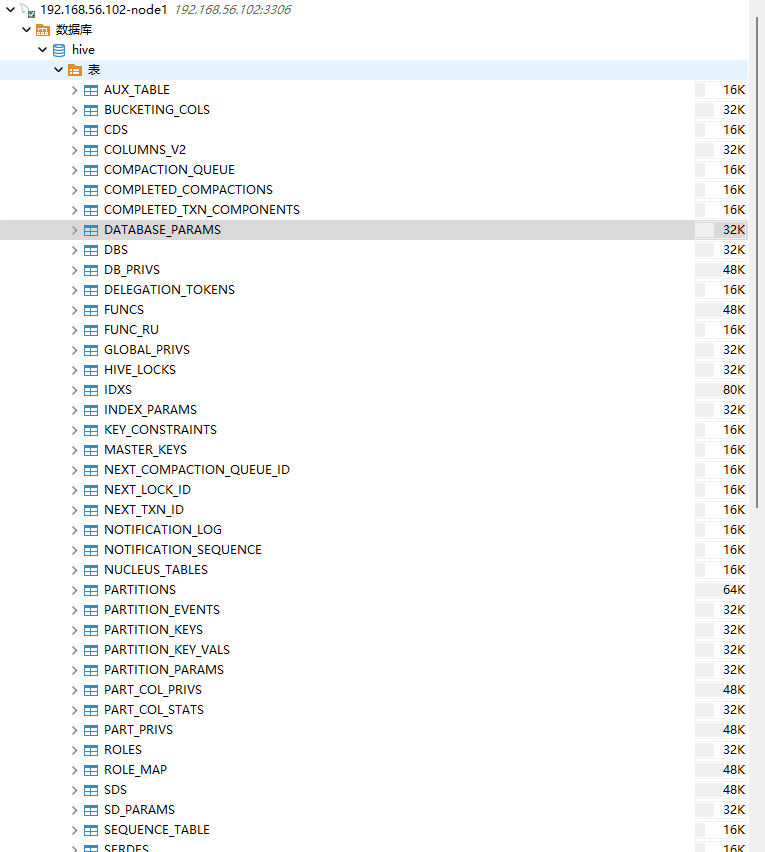Collapse the 192.168.56.102-node1 connection node
The height and width of the screenshot is (852, 765).
[10, 9]
